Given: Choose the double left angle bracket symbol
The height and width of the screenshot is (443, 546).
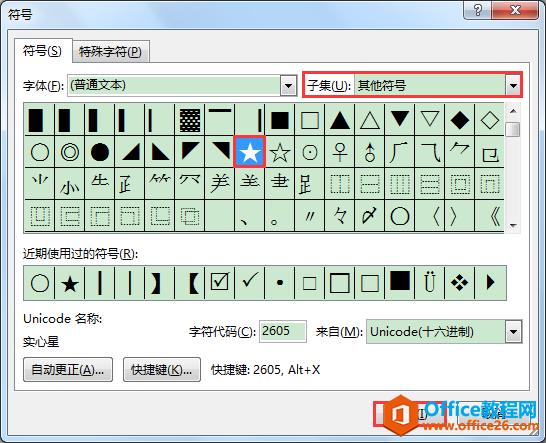Looking at the screenshot, I should [490, 216].
